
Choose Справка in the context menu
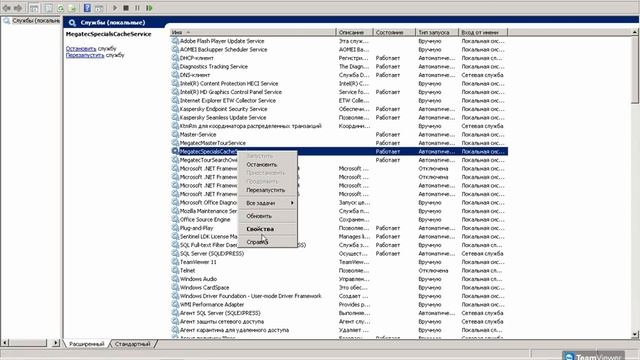267,242
